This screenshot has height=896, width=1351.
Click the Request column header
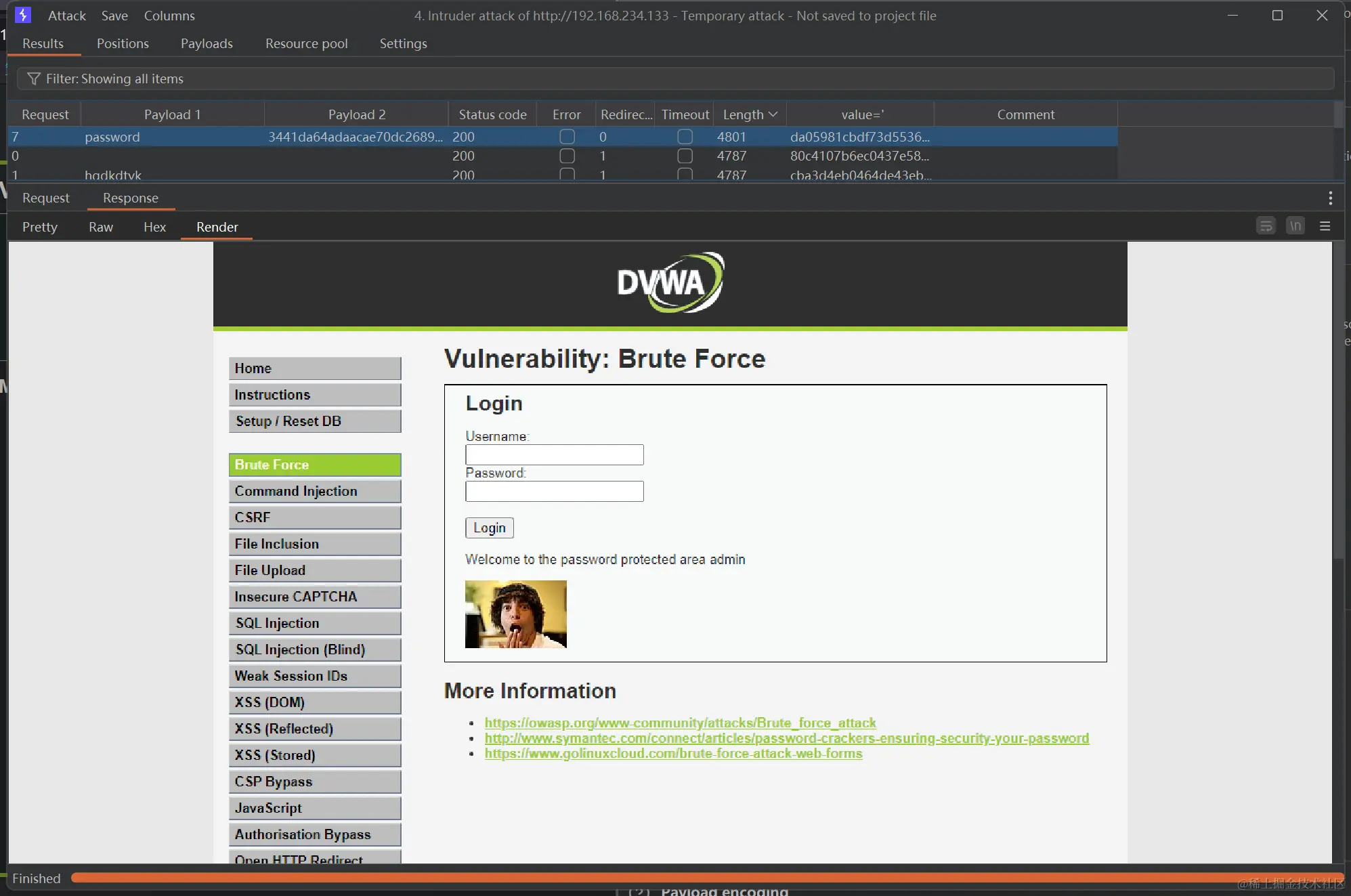click(45, 114)
